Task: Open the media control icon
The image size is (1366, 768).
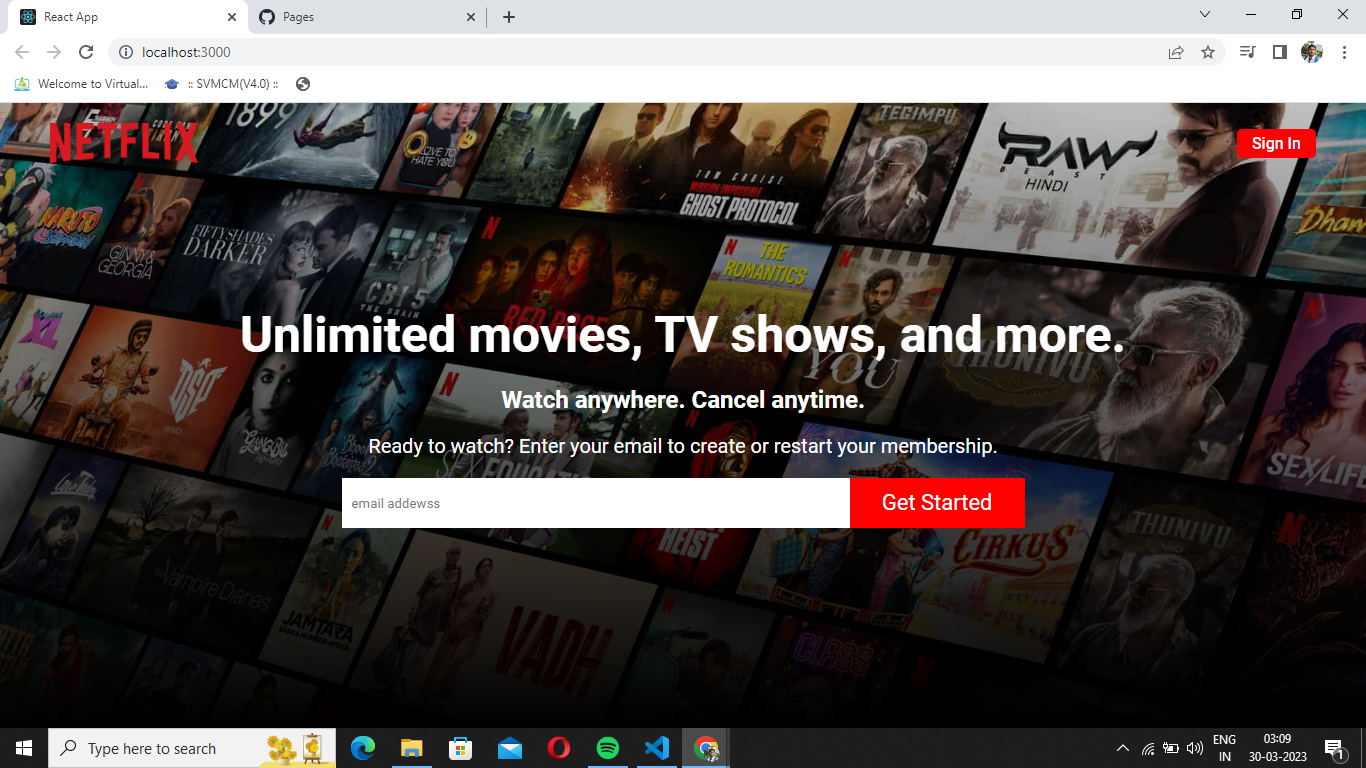Action: pos(1247,52)
